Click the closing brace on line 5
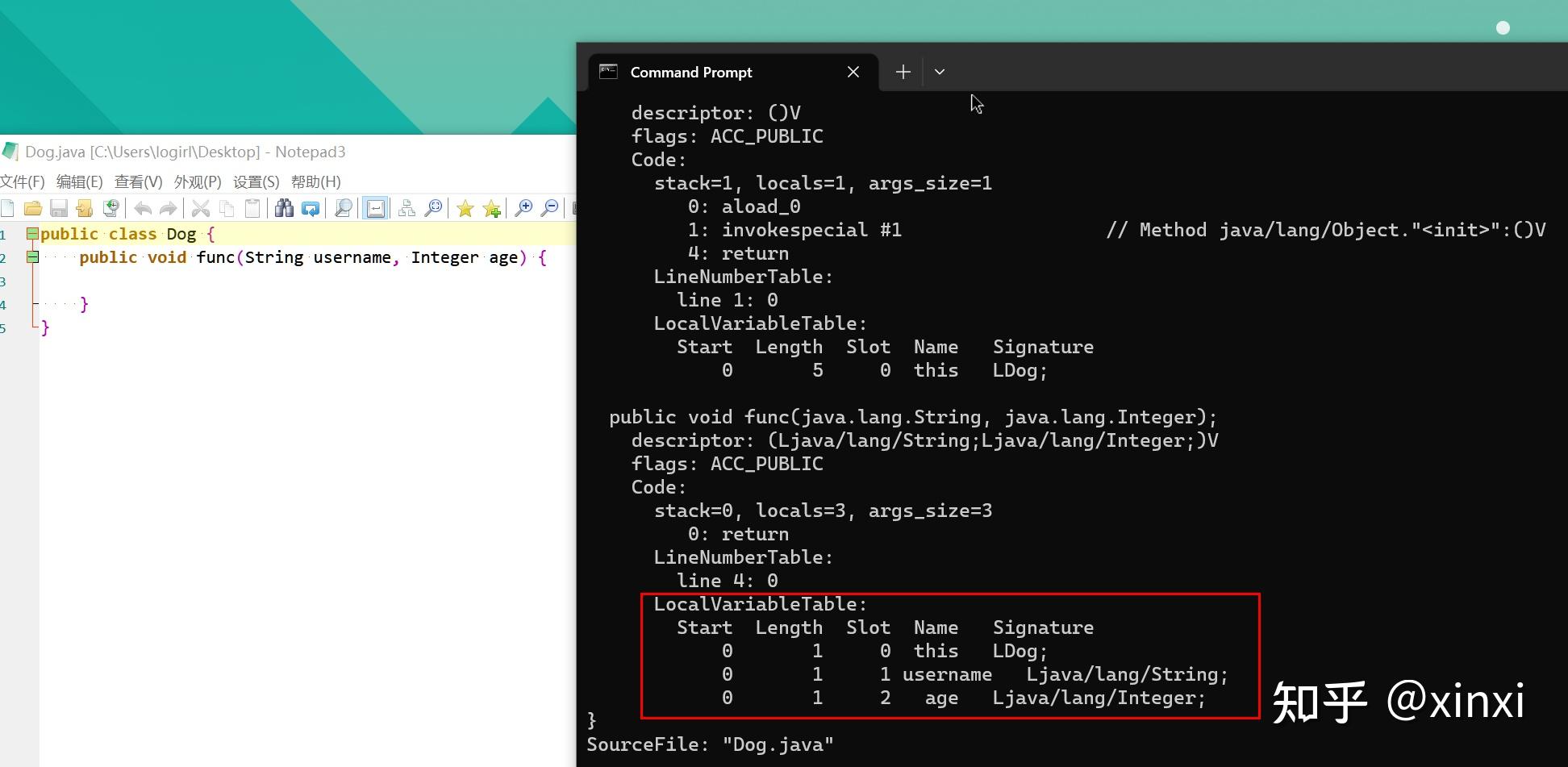 coord(45,327)
